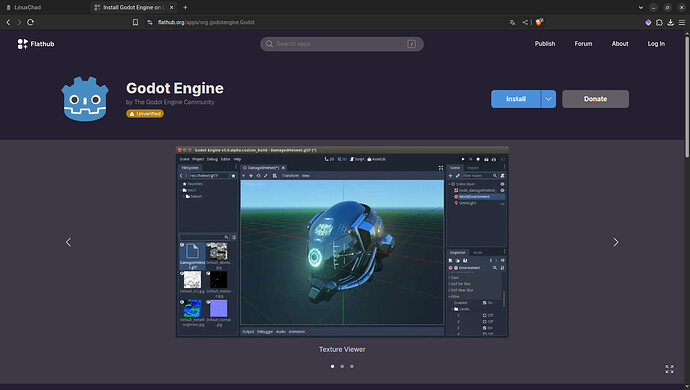Click the slash shortcut hint in search box
This screenshot has width=690, height=390.
tap(411, 44)
